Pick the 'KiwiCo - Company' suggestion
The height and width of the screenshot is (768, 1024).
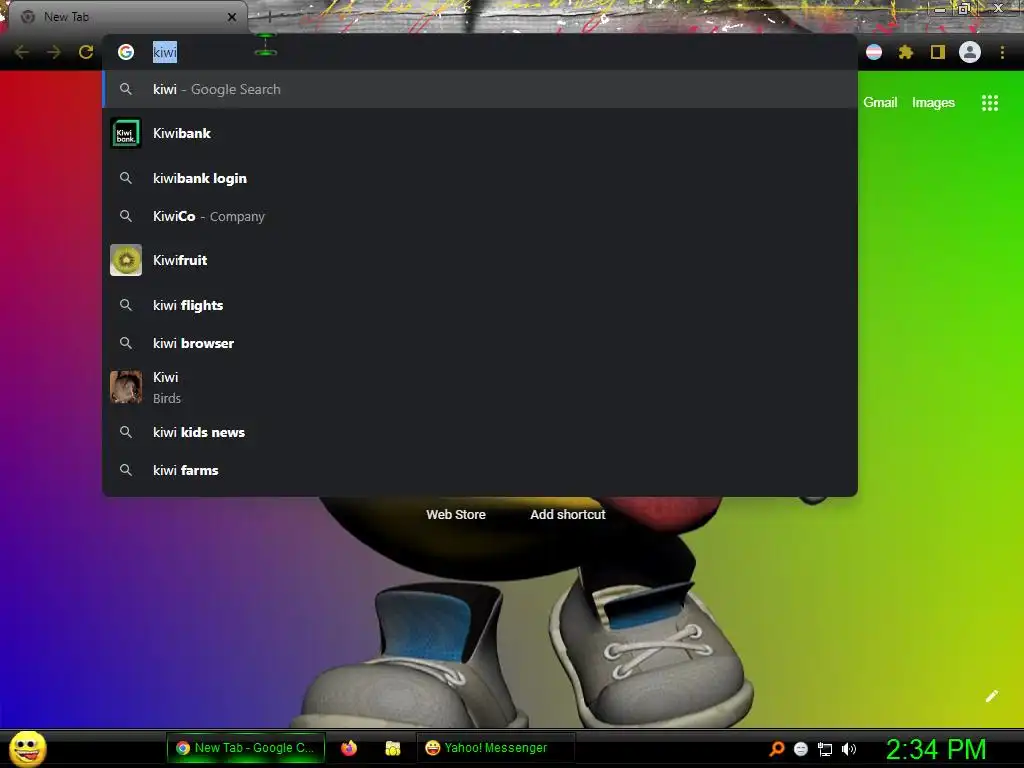[479, 216]
